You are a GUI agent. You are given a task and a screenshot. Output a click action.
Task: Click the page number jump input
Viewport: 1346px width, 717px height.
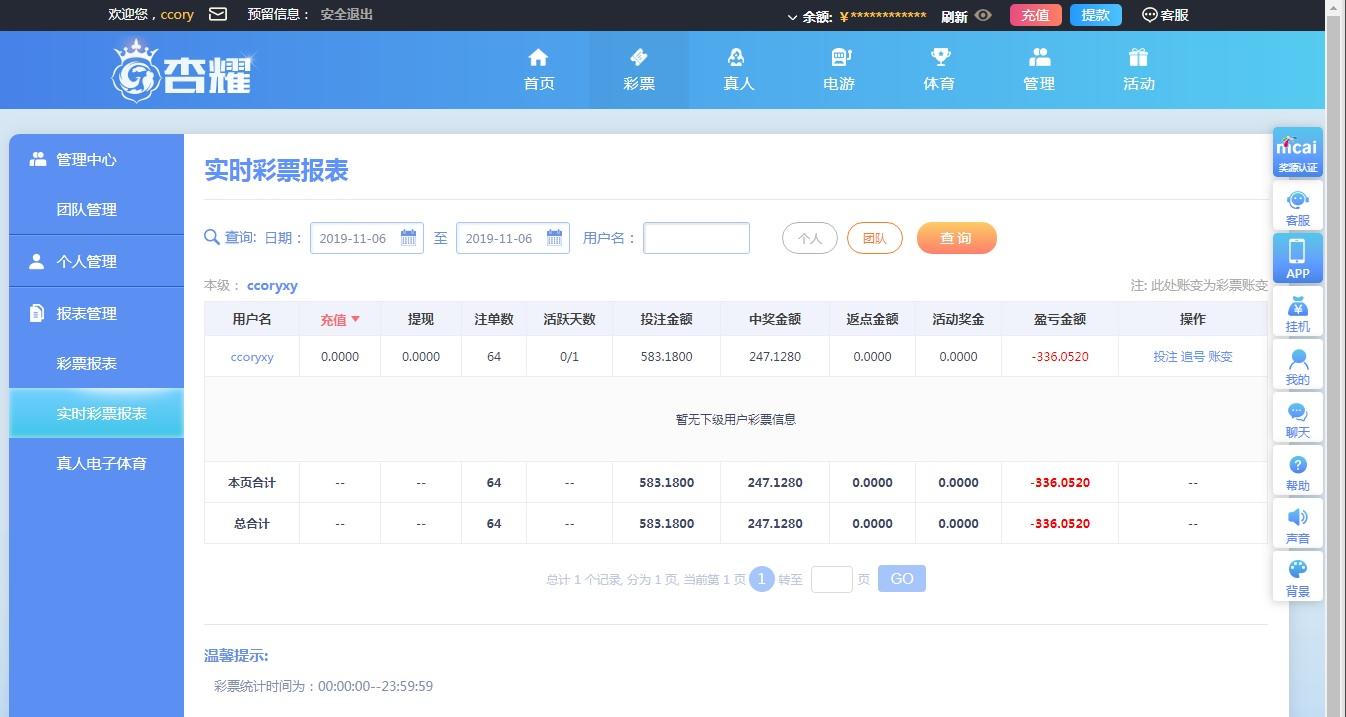coord(832,579)
